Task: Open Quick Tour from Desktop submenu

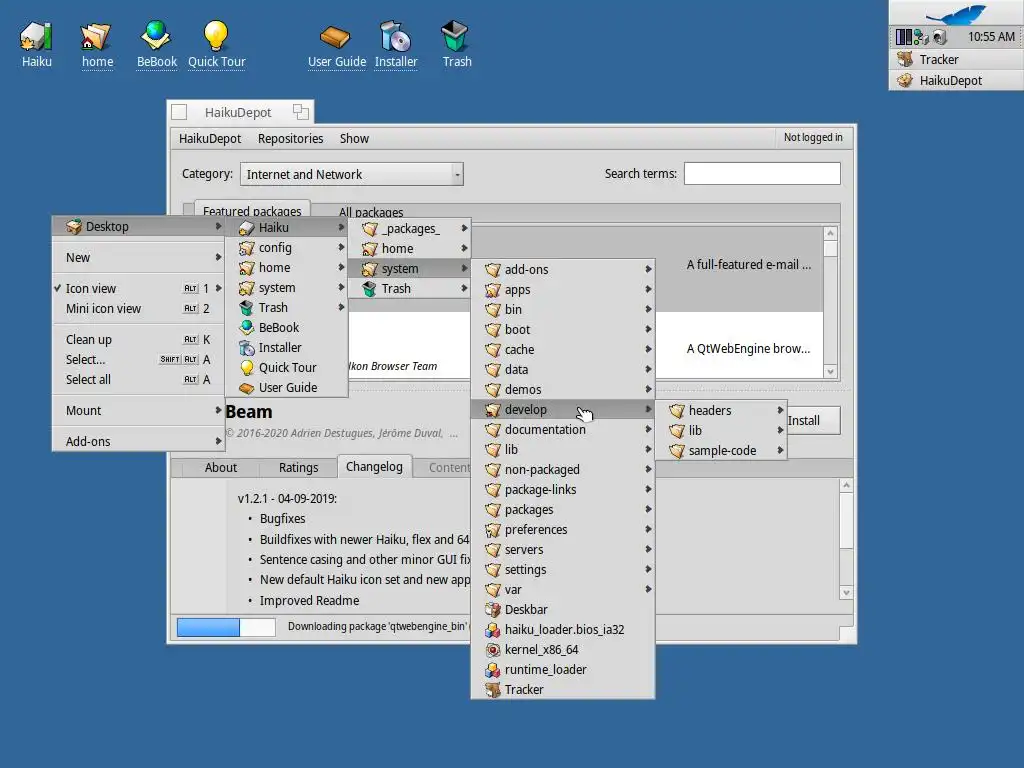Action: point(286,368)
